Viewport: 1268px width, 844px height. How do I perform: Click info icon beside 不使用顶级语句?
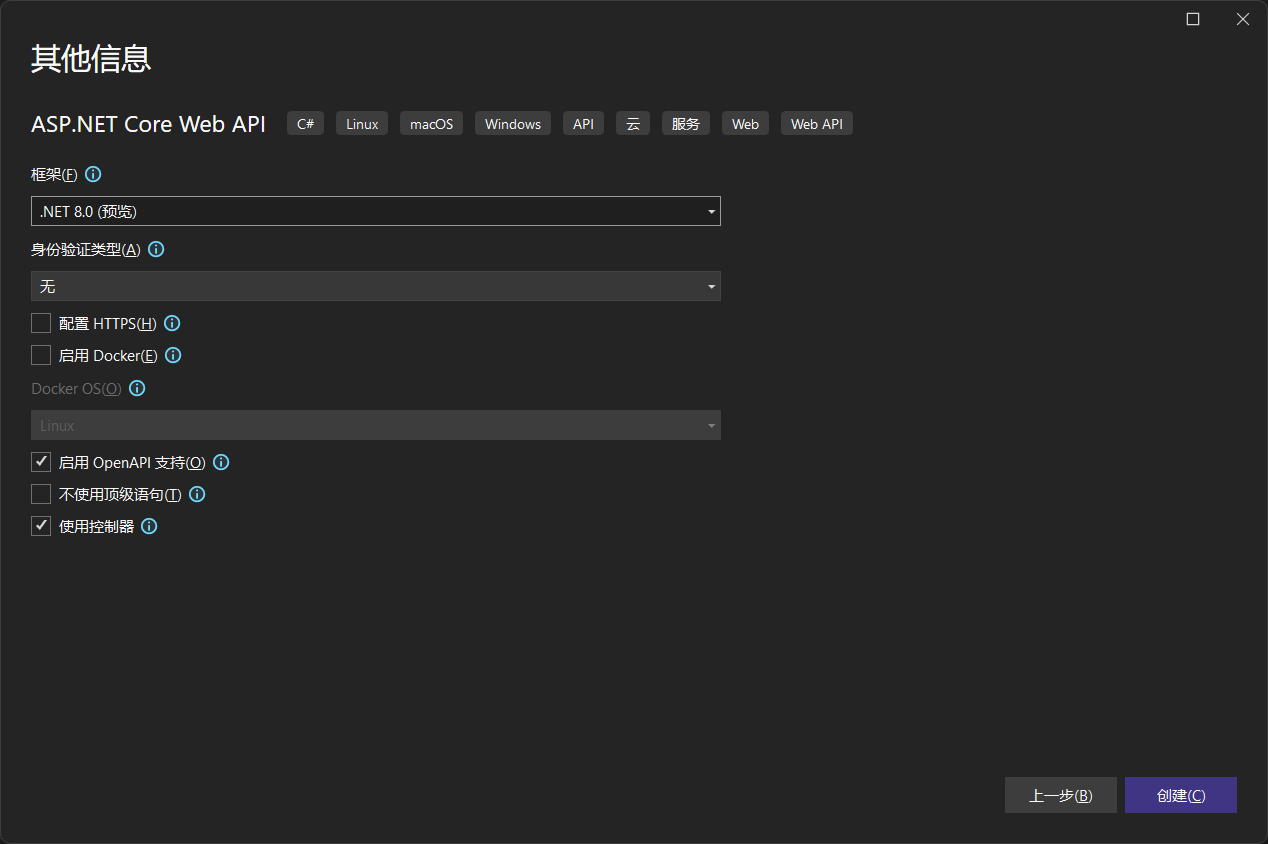(197, 494)
